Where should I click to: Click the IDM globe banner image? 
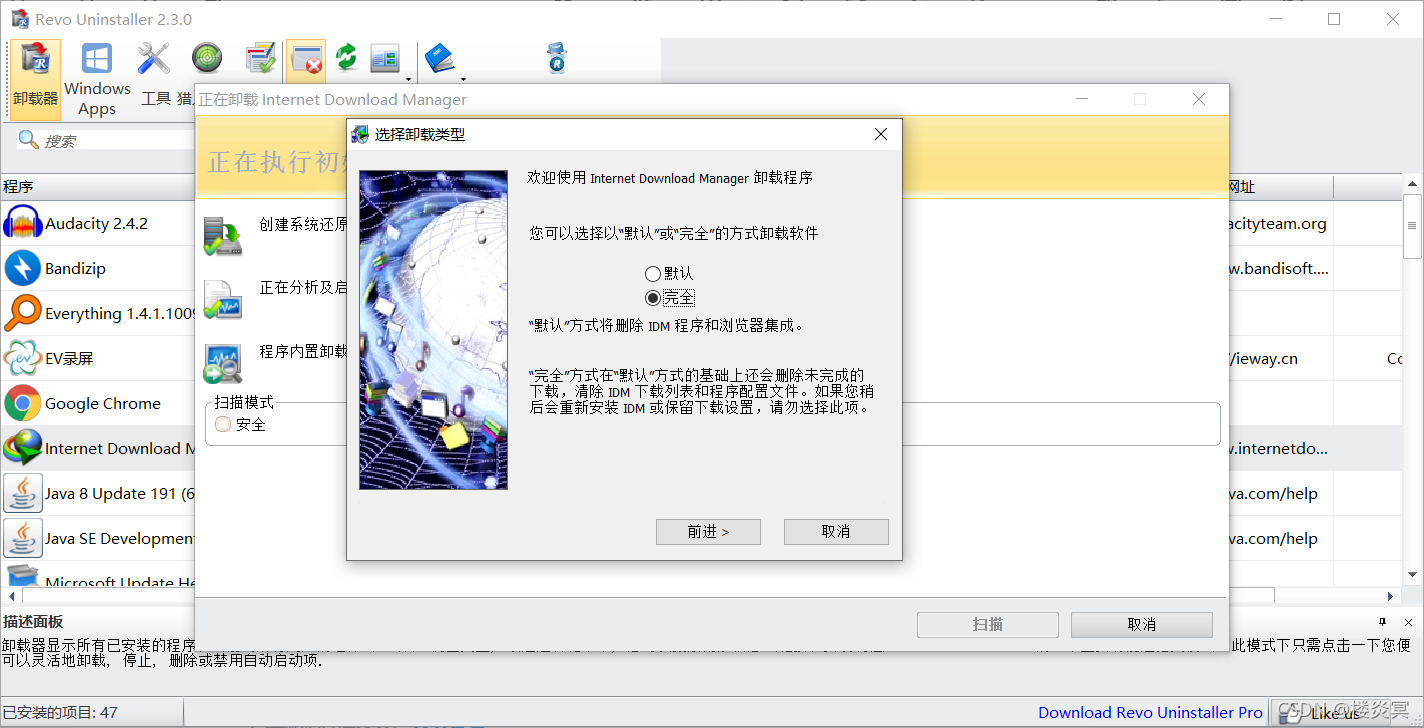tap(433, 330)
